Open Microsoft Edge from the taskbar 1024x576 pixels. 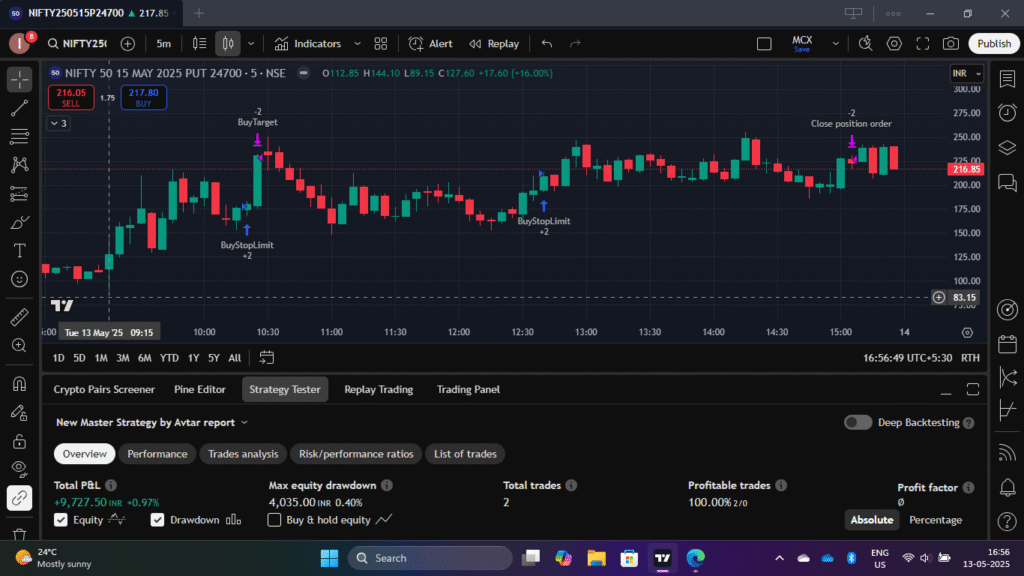pos(696,558)
